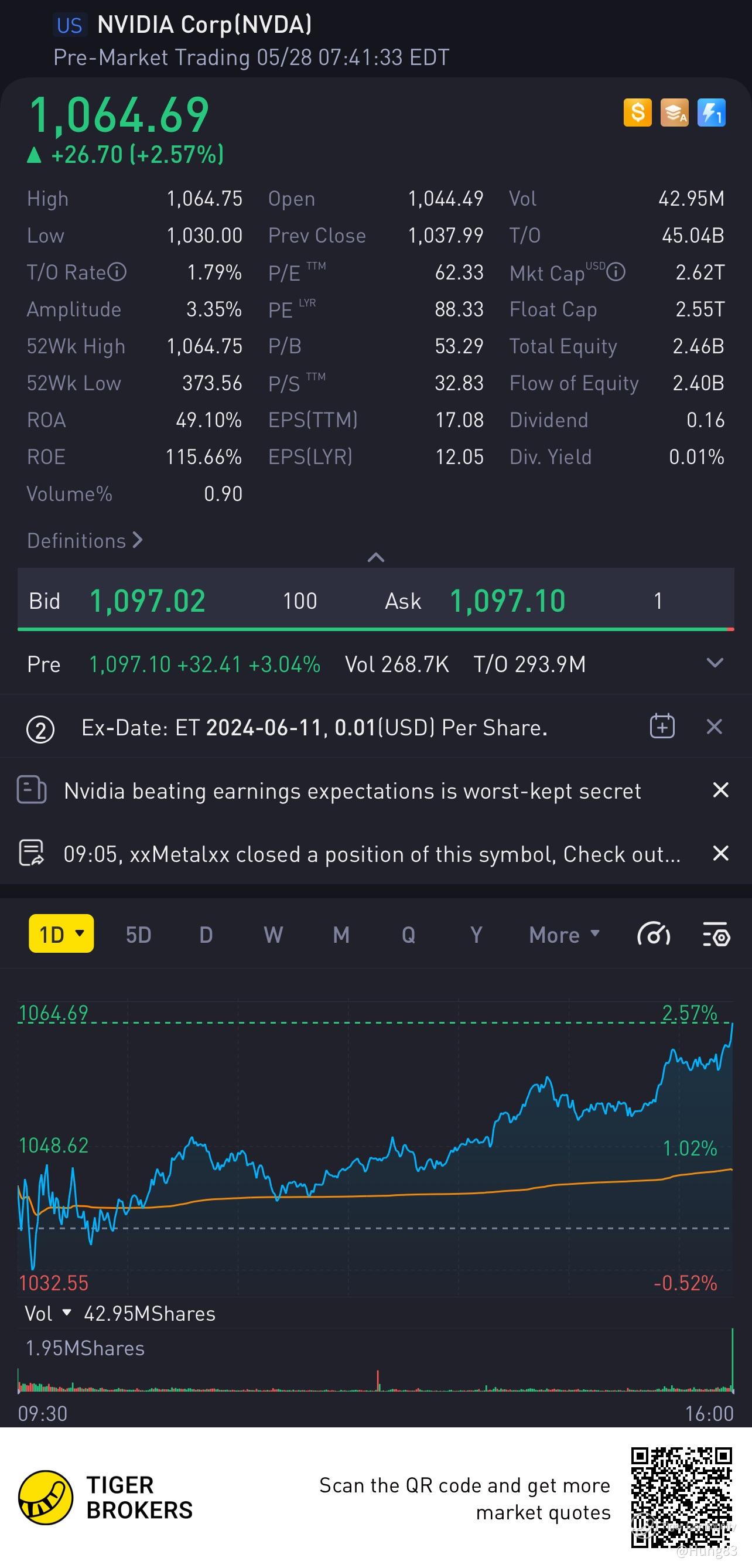Expand the pre-market quote details
The image size is (752, 1568).
coord(715,662)
